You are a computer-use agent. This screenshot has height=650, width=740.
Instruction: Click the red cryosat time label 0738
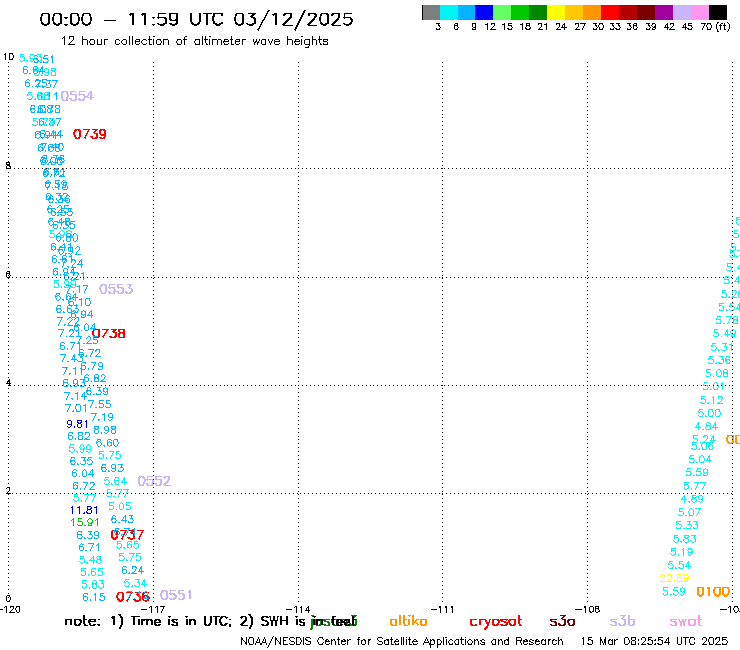click(109, 334)
